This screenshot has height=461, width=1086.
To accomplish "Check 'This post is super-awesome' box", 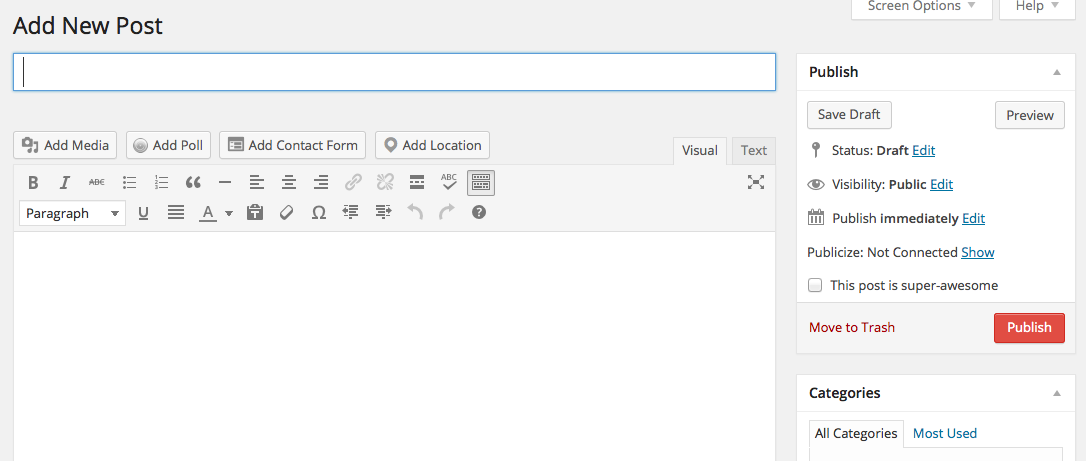I will pyautogui.click(x=815, y=285).
